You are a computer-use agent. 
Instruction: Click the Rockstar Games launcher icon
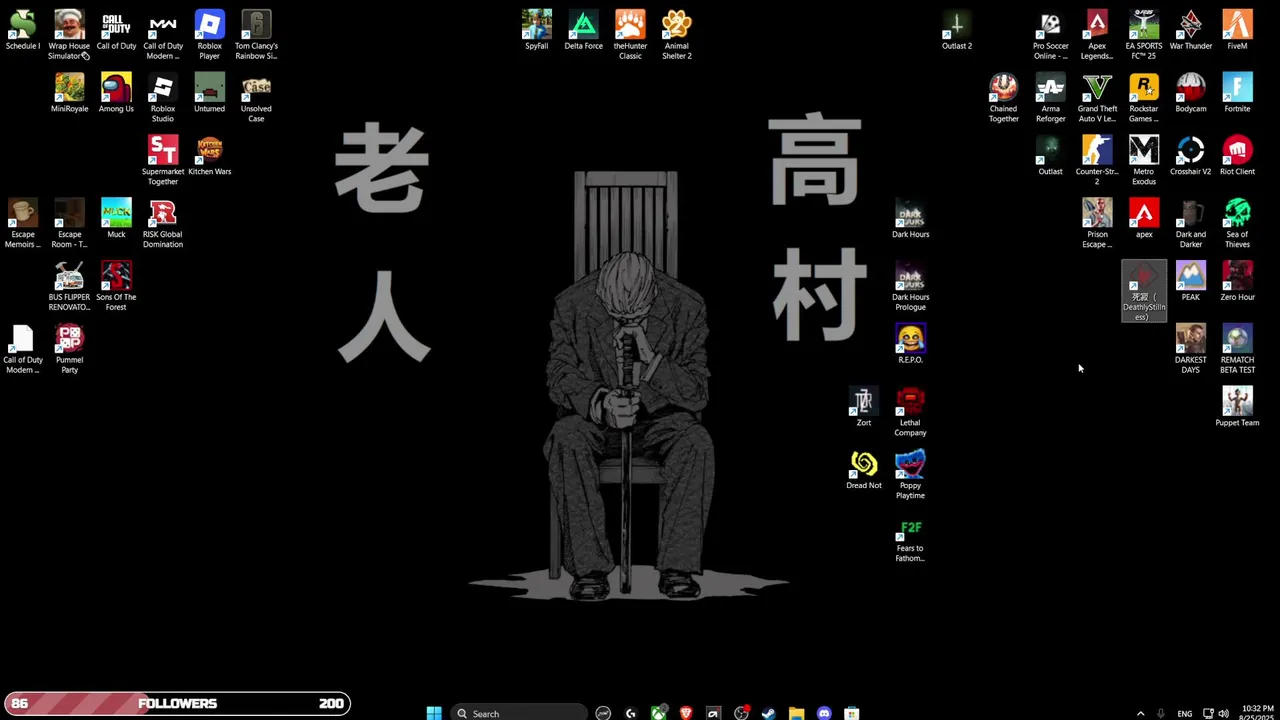tap(1144, 98)
